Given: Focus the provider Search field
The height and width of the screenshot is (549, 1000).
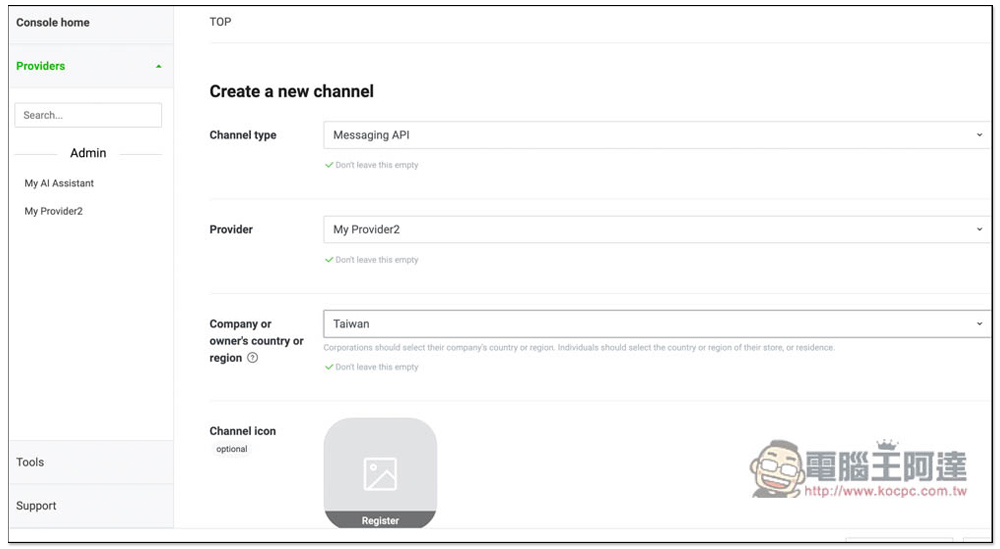Looking at the screenshot, I should (x=88, y=115).
